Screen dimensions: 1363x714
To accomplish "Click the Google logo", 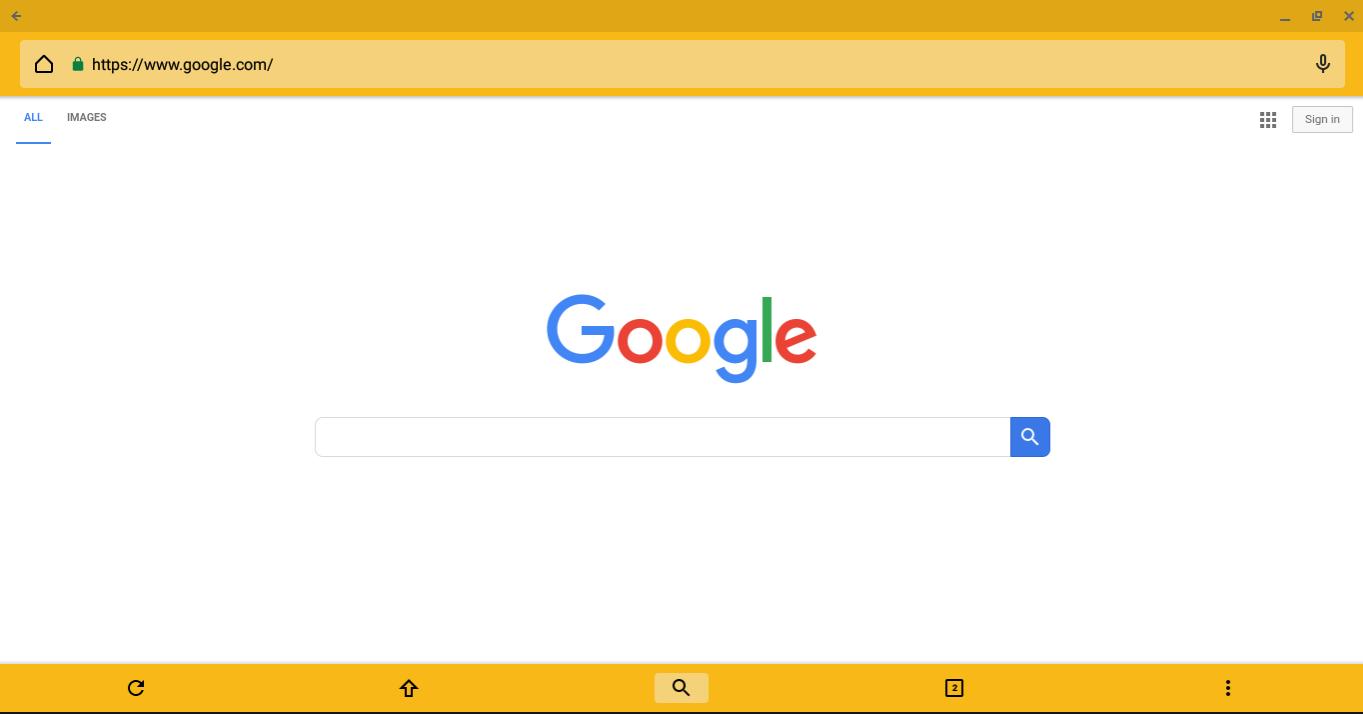I will tap(681, 338).
